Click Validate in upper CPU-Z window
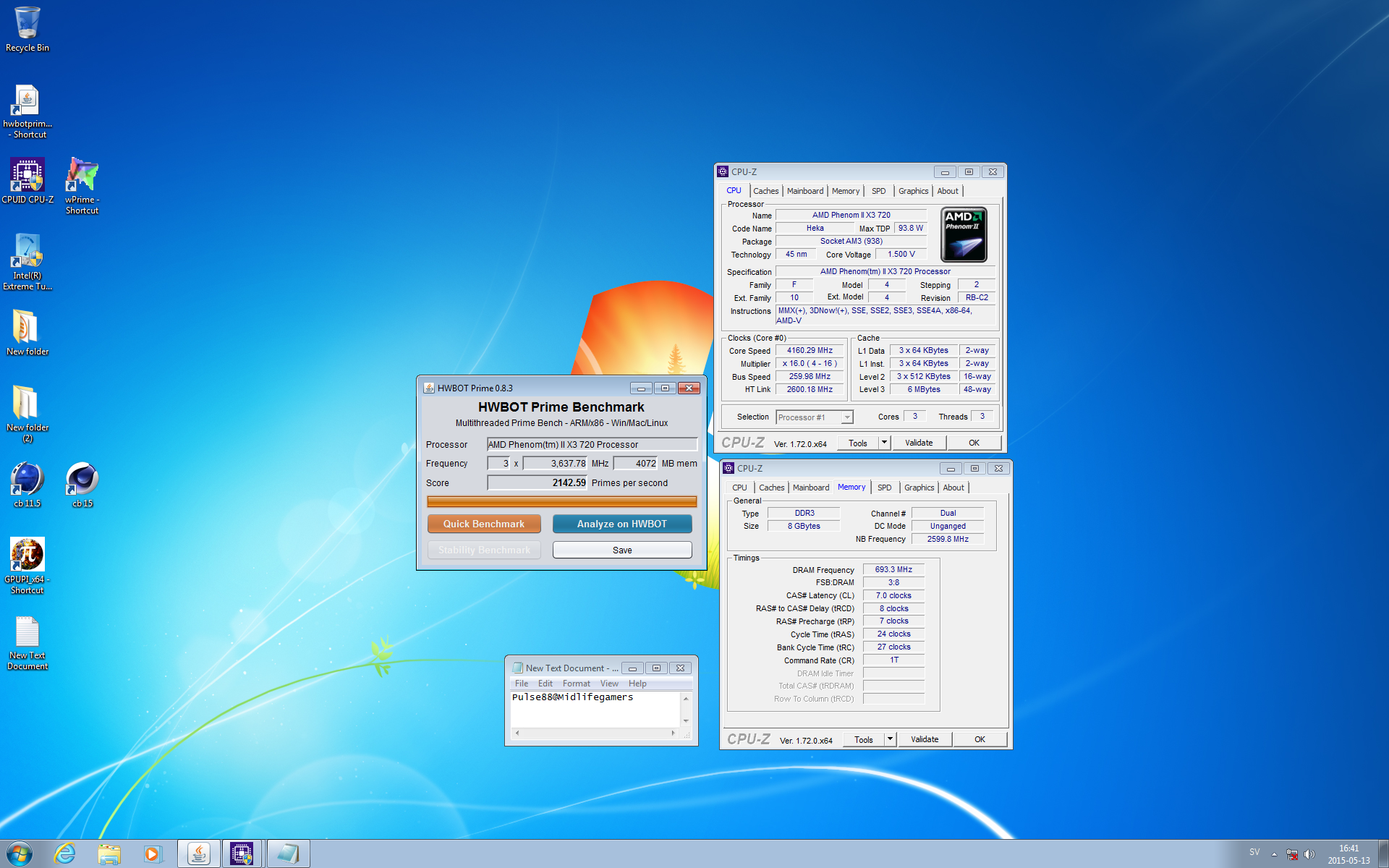The width and height of the screenshot is (1389, 868). [x=919, y=443]
